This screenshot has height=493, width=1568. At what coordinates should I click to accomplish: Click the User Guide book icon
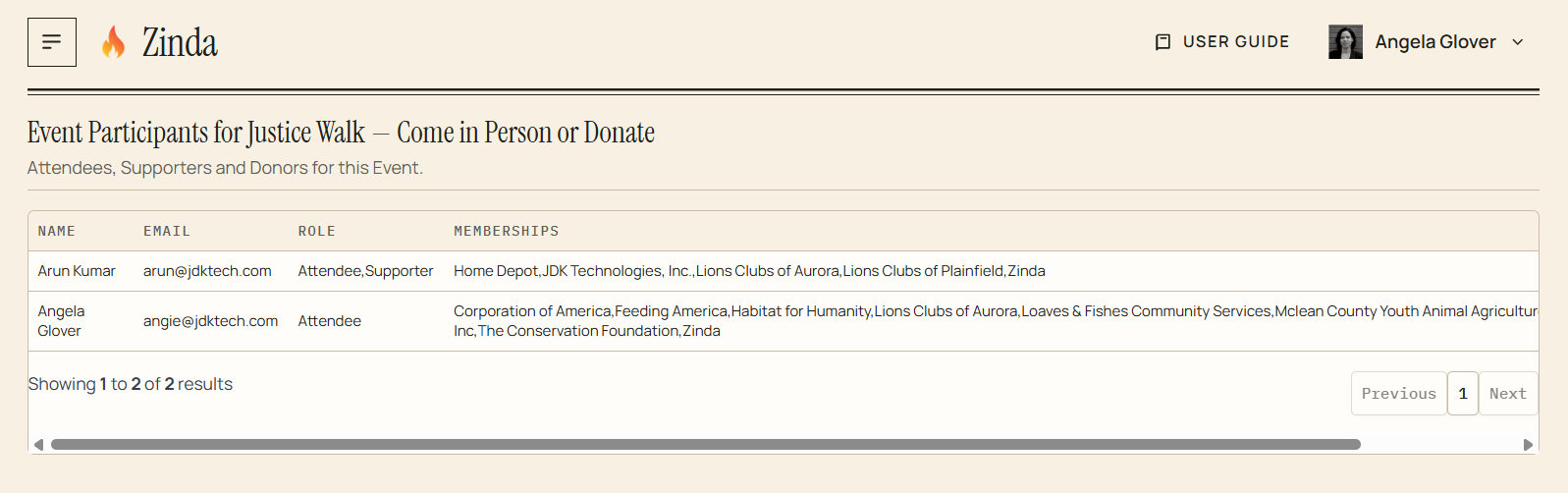click(1162, 42)
